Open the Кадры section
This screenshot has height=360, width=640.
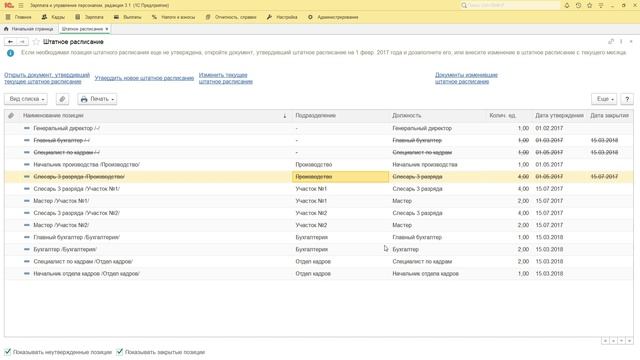tap(53, 17)
